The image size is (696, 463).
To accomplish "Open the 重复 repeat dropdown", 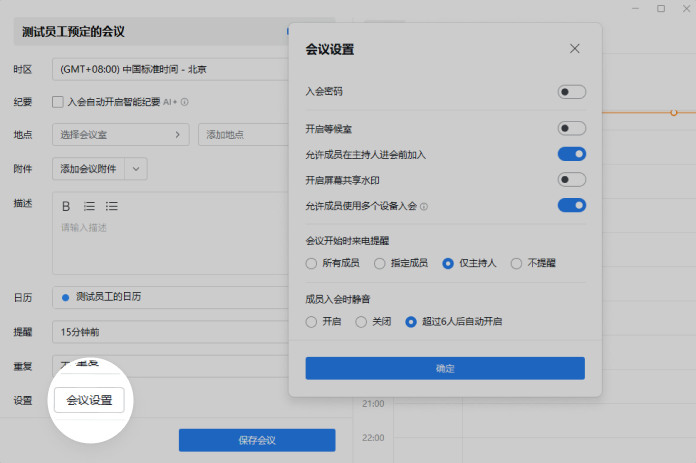I will 171,366.
